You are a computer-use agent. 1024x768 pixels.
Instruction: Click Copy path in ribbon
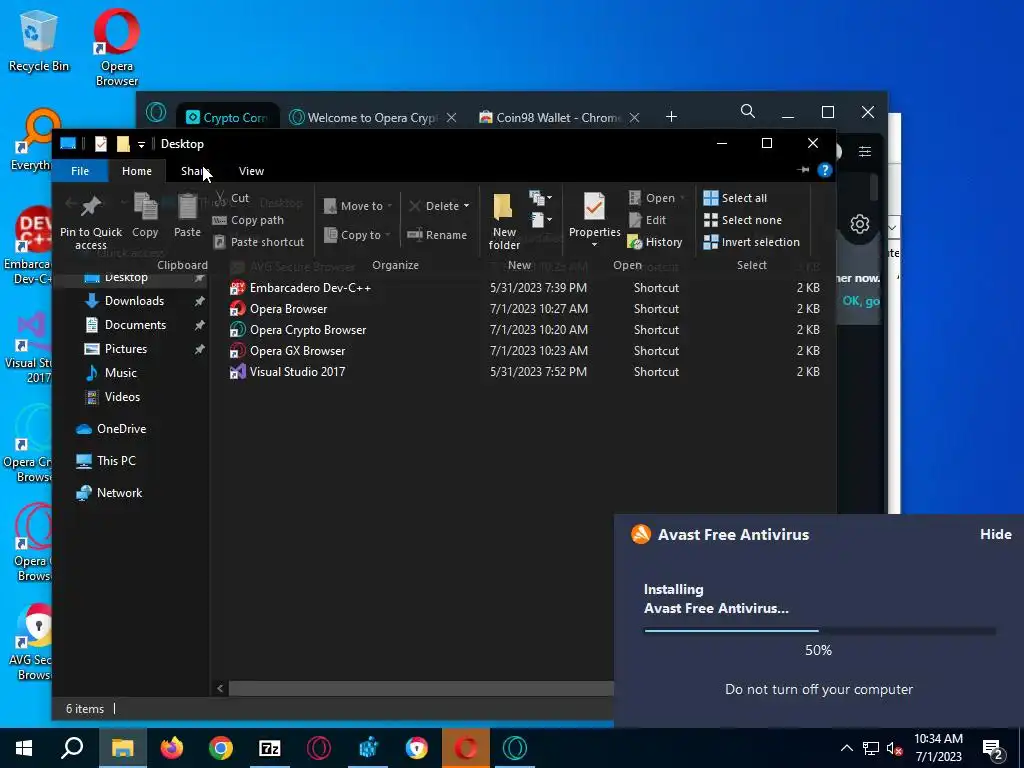[248, 220]
